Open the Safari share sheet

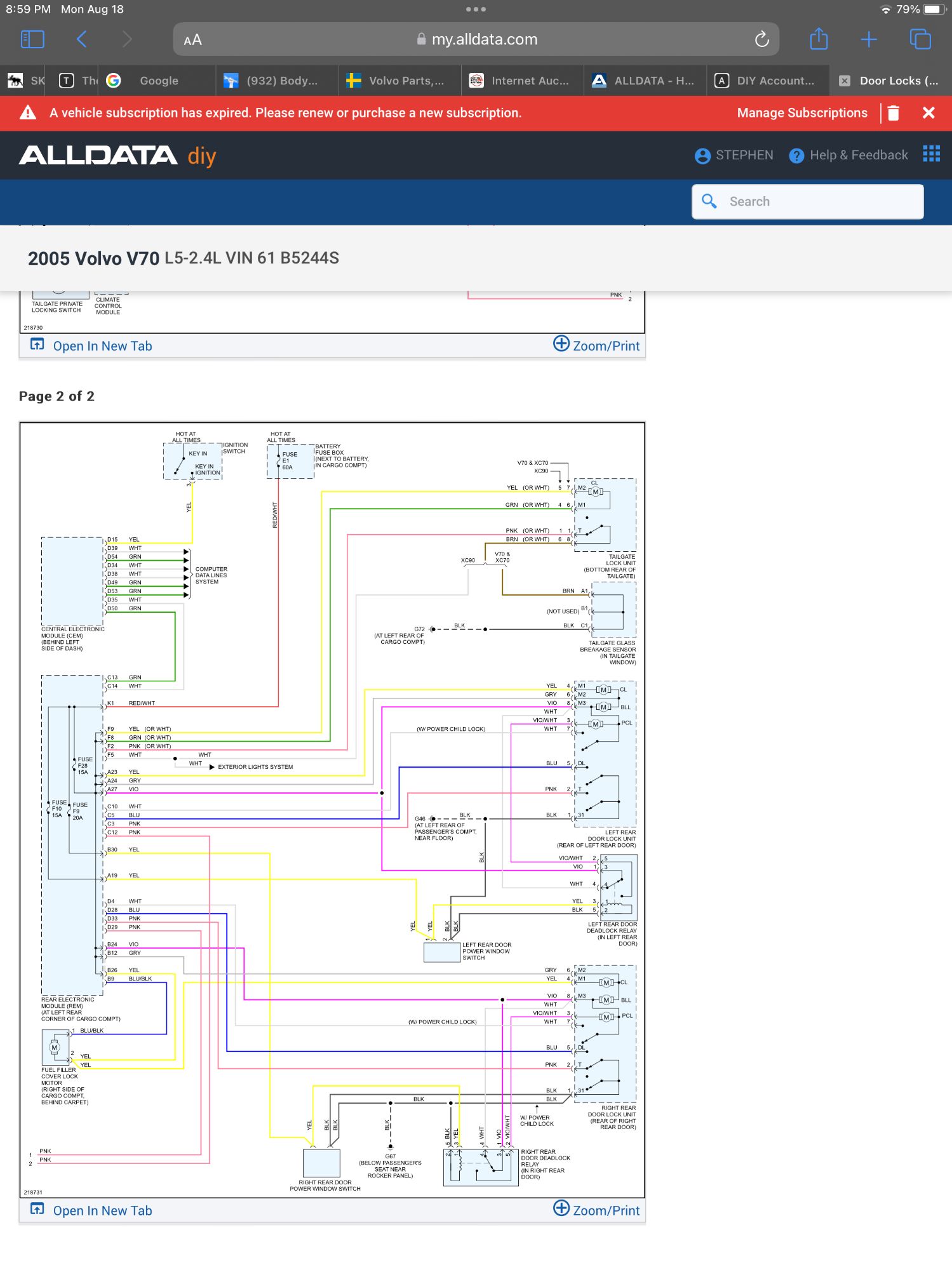coord(819,39)
